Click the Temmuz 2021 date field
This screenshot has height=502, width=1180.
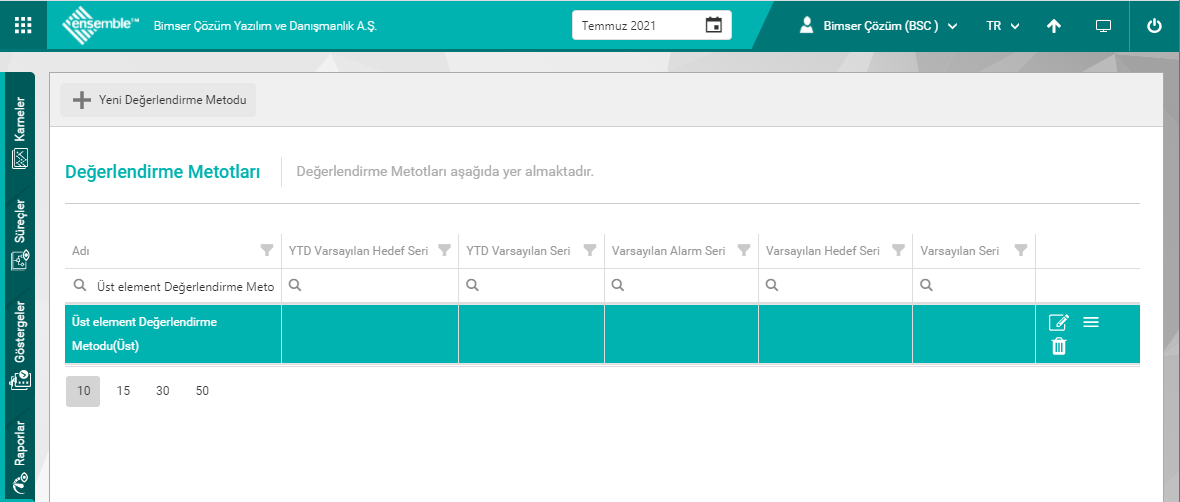(652, 25)
